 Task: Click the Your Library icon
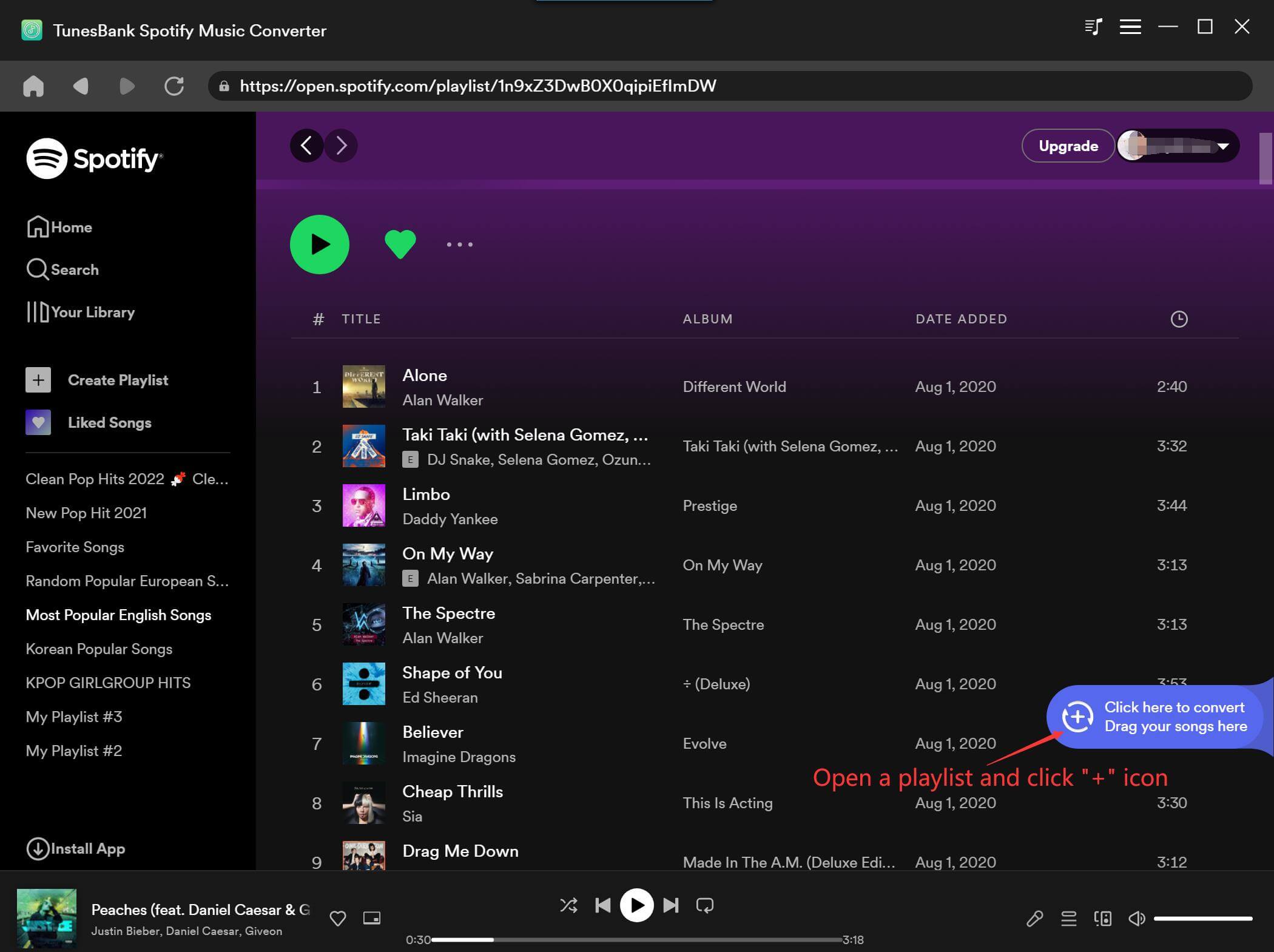tap(37, 311)
